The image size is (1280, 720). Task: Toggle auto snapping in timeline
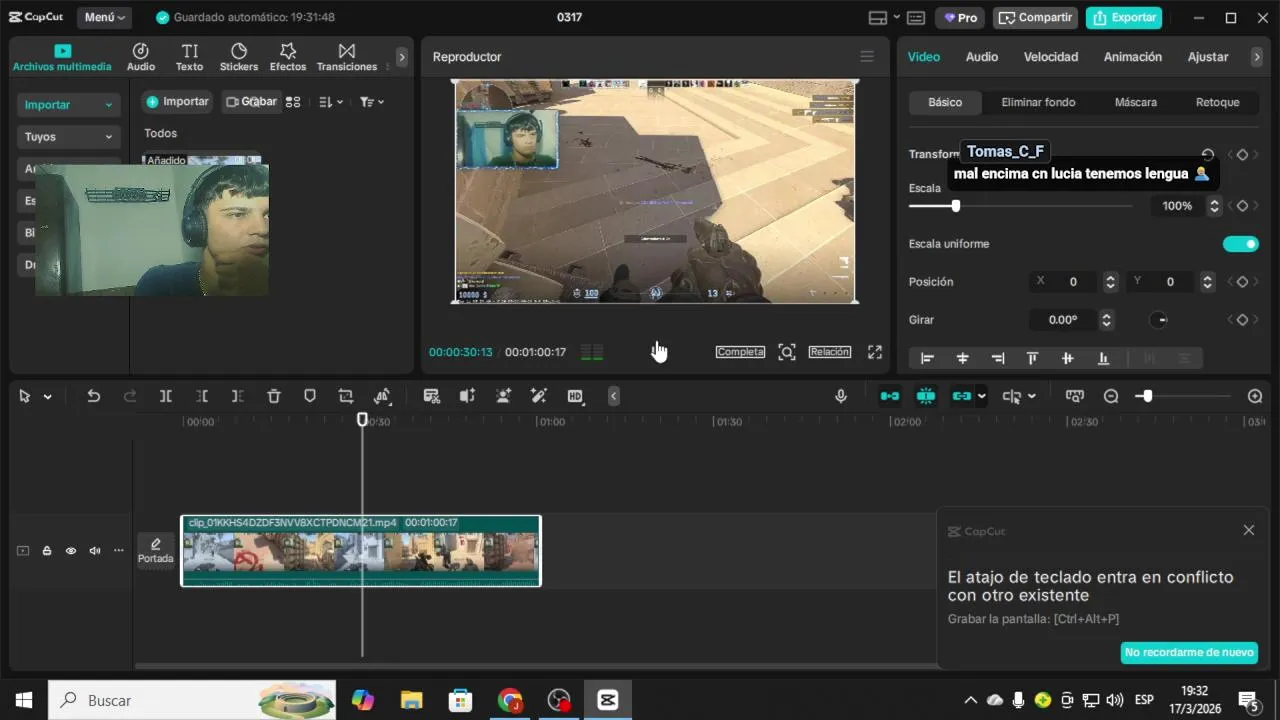(x=926, y=396)
